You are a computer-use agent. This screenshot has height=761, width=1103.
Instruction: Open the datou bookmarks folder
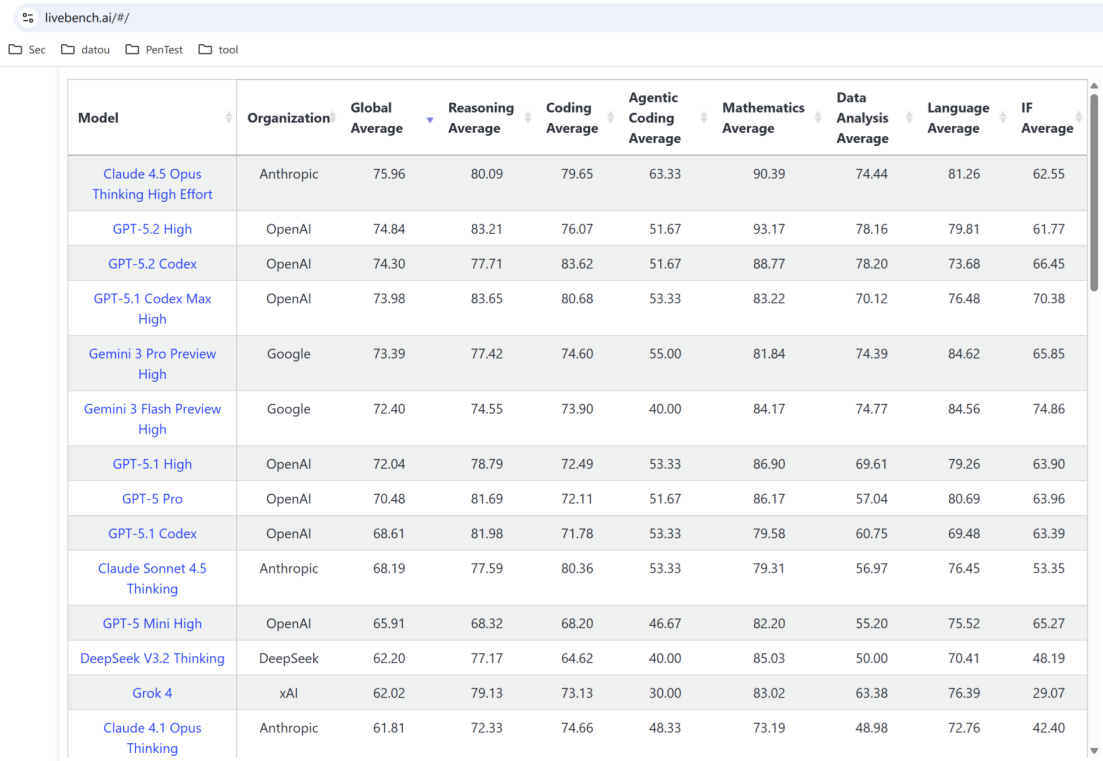[85, 49]
